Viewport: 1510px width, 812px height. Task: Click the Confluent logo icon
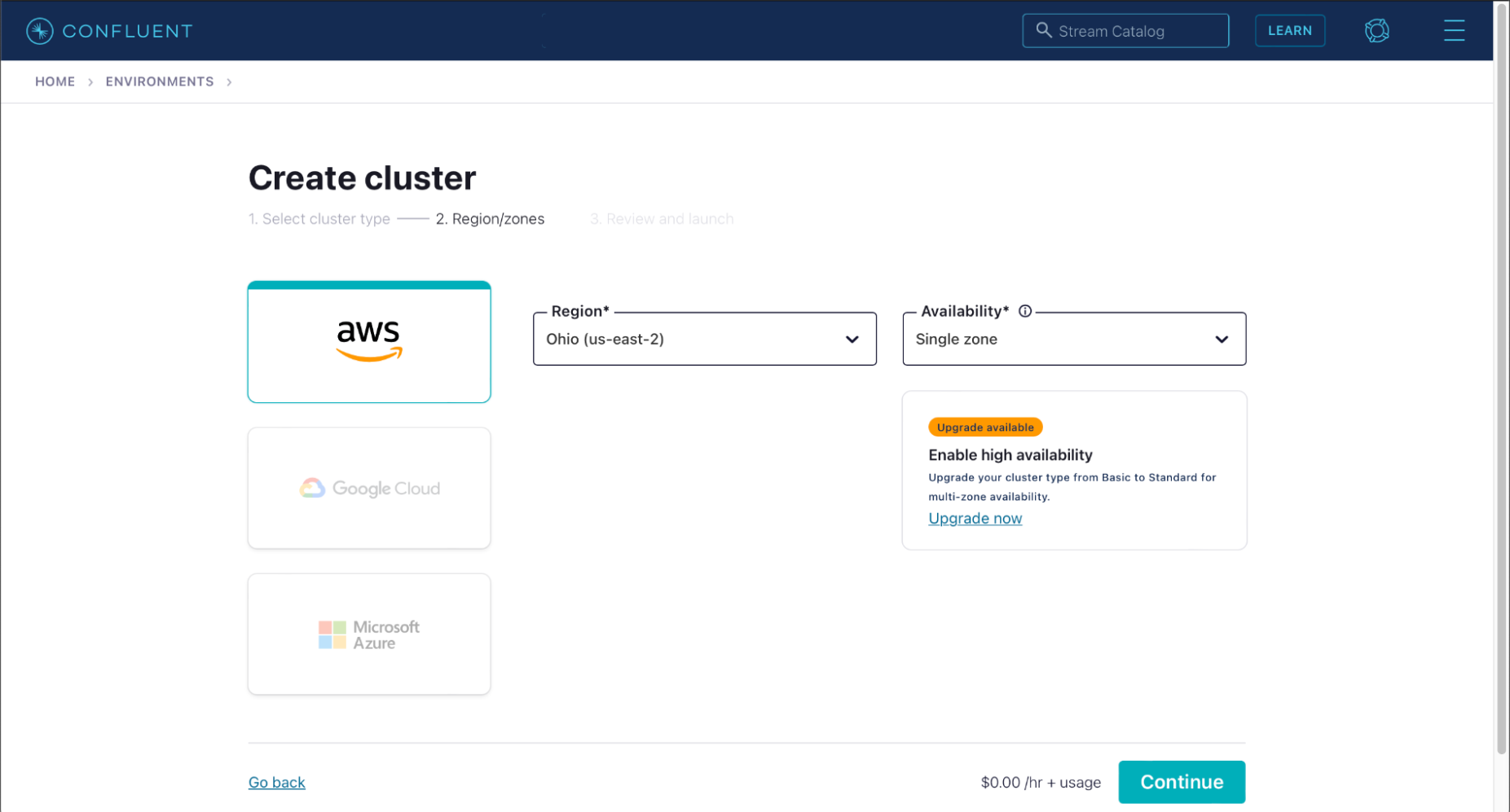pyautogui.click(x=40, y=31)
